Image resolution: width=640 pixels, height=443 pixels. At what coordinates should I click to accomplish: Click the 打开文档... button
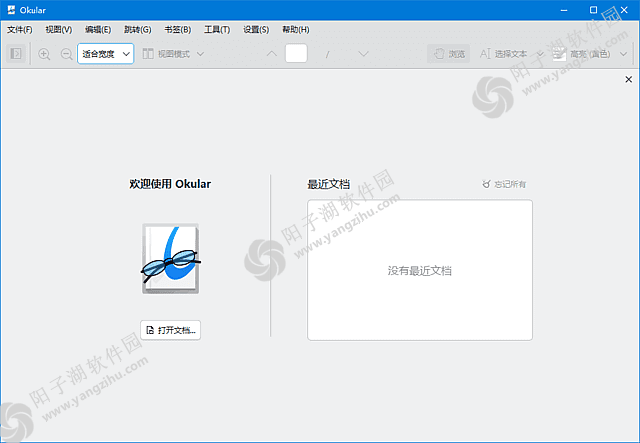click(171, 330)
